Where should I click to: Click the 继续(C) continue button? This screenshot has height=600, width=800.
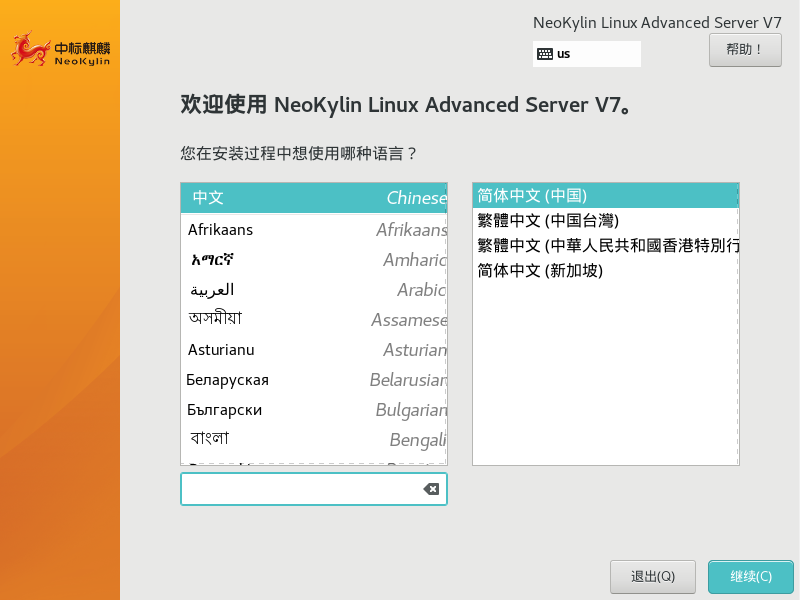click(x=750, y=577)
